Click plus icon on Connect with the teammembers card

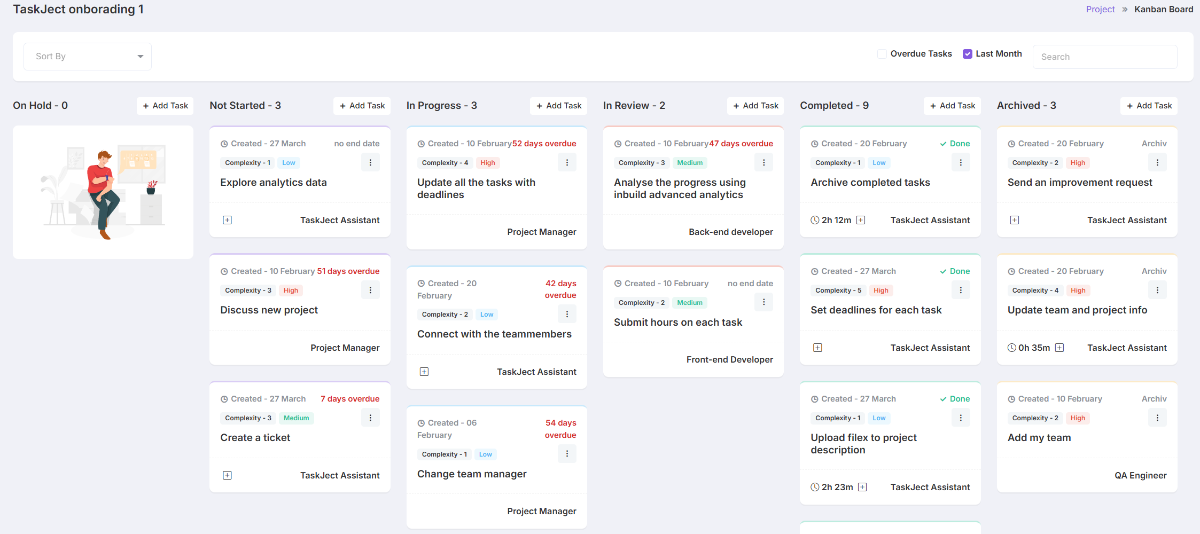pos(424,372)
